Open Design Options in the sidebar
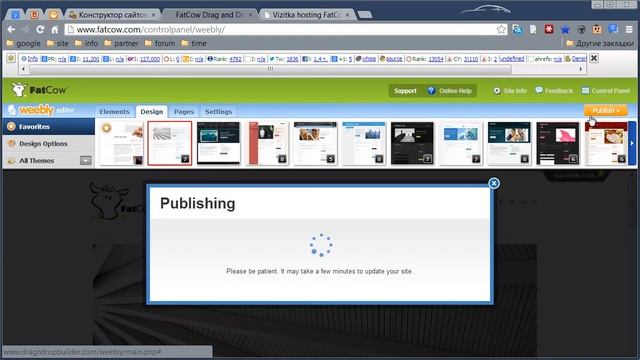This screenshot has height=360, width=640. [48, 144]
